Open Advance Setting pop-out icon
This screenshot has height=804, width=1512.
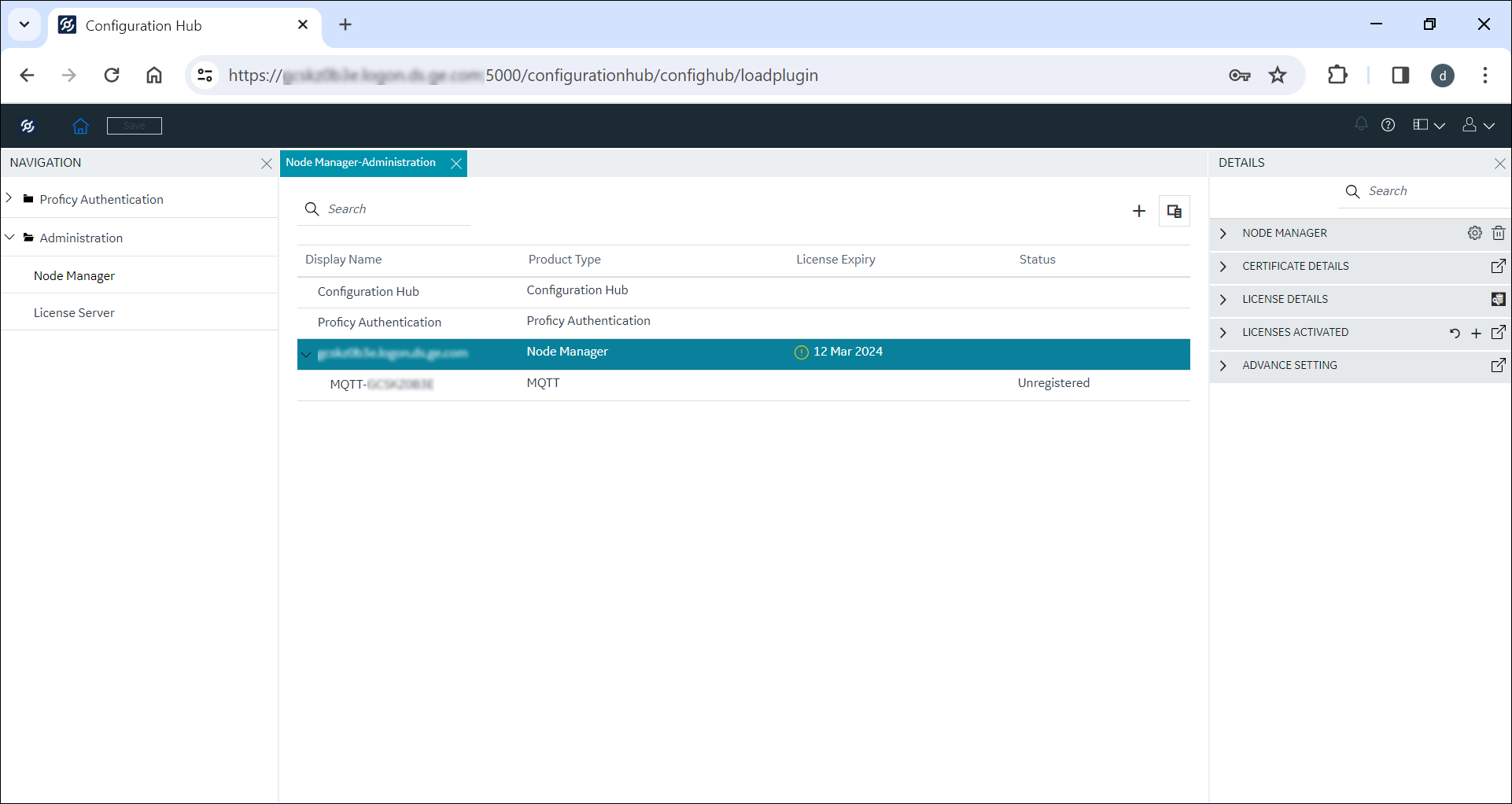point(1499,365)
